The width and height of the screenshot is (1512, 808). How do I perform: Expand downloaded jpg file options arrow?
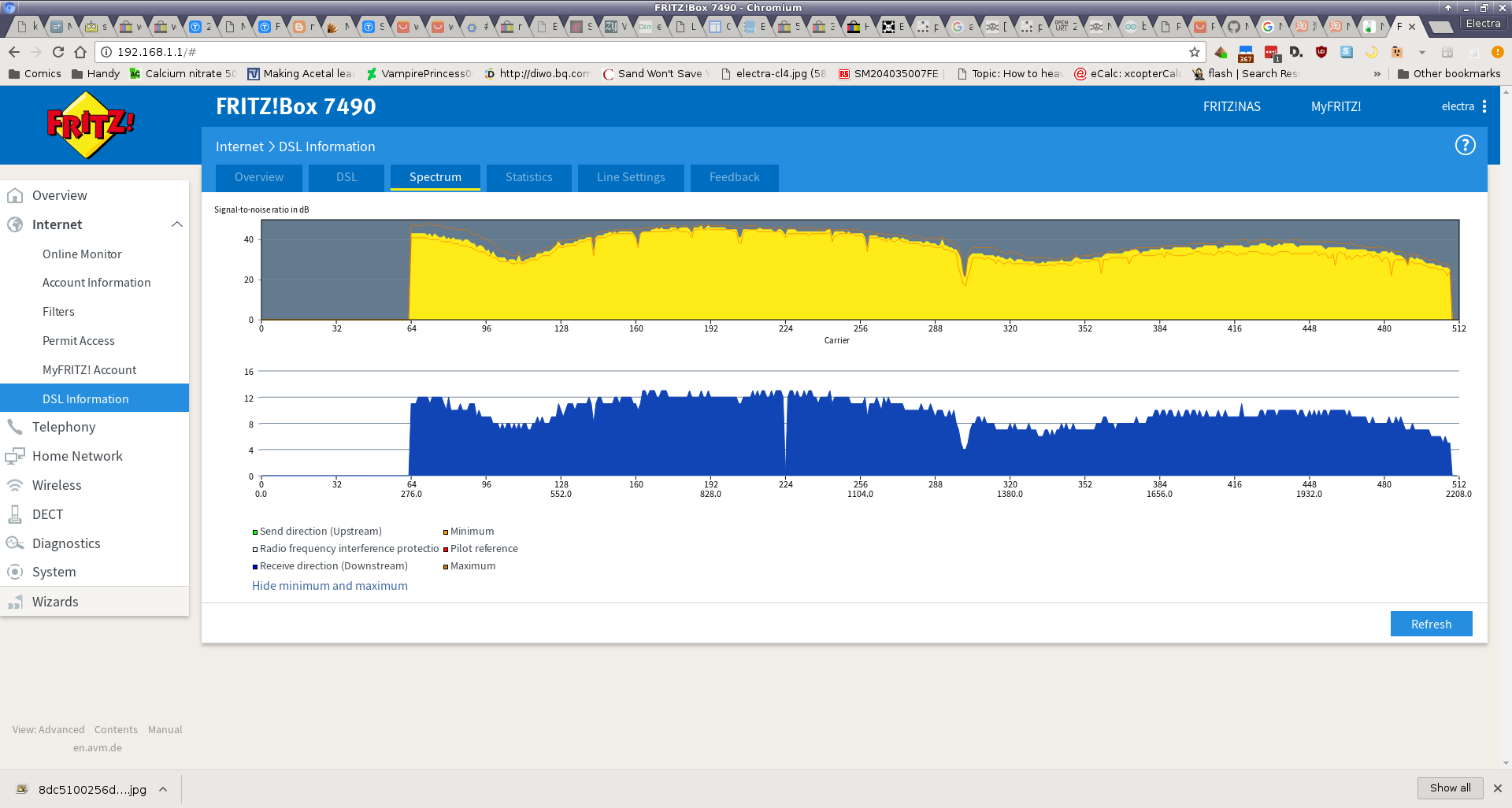(163, 789)
